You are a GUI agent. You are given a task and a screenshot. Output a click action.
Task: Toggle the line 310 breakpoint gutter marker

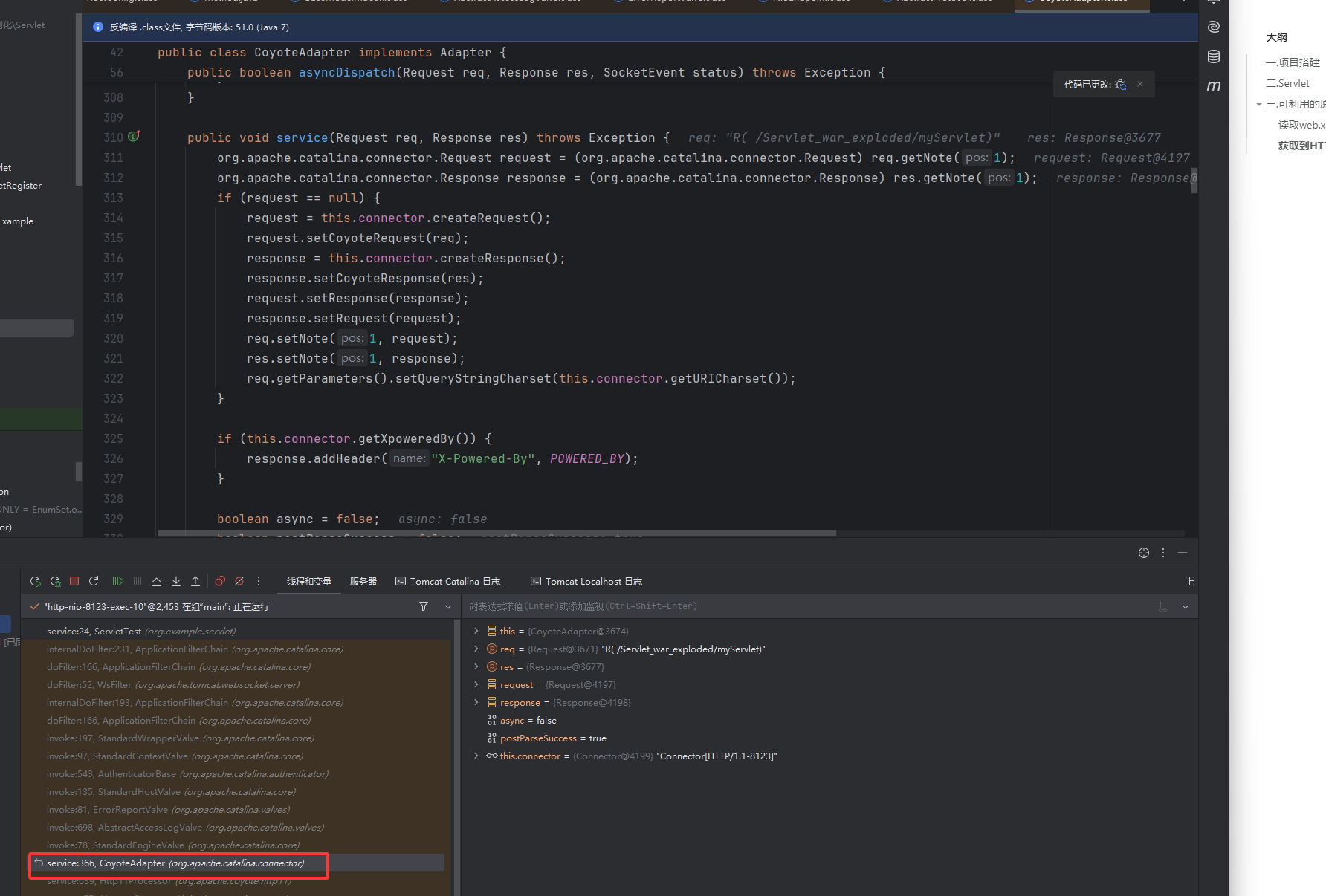click(134, 137)
